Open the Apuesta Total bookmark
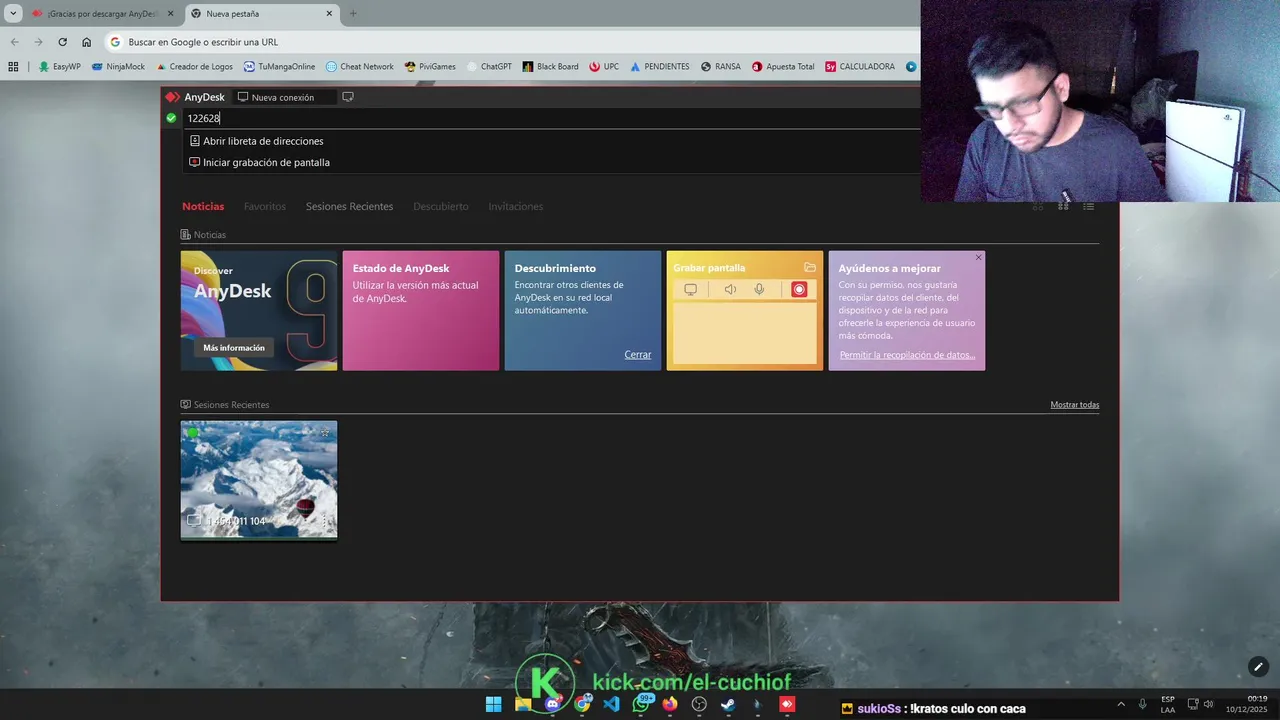The image size is (1280, 720). 783,67
